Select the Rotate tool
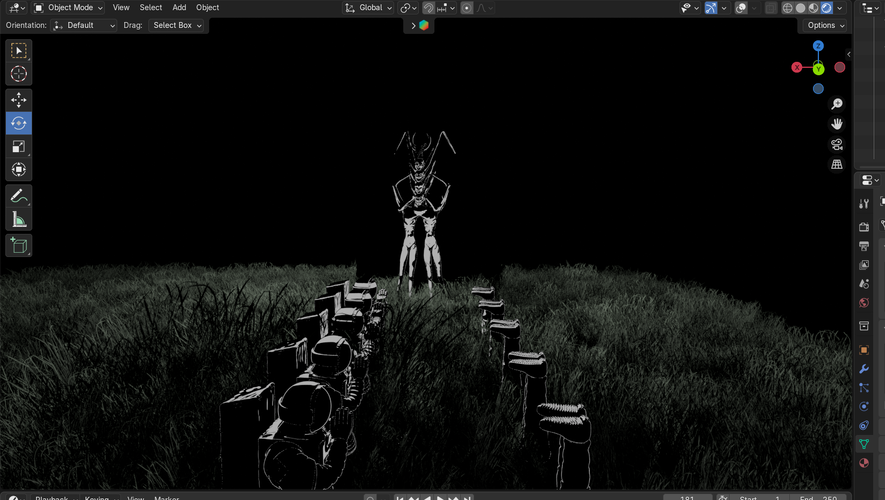The width and height of the screenshot is (885, 500). coord(18,123)
